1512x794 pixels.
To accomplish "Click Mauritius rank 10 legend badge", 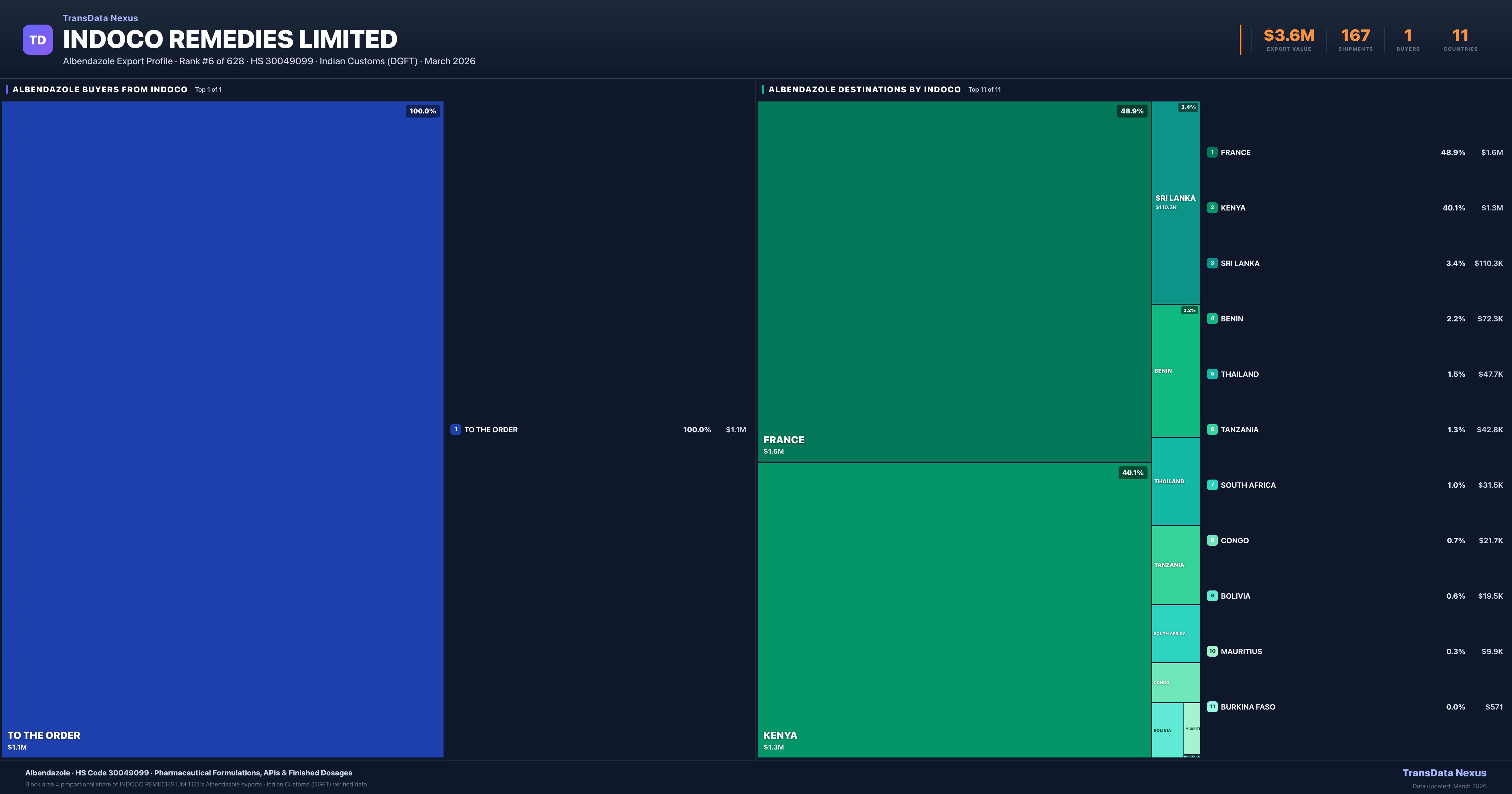I will tap(1212, 651).
